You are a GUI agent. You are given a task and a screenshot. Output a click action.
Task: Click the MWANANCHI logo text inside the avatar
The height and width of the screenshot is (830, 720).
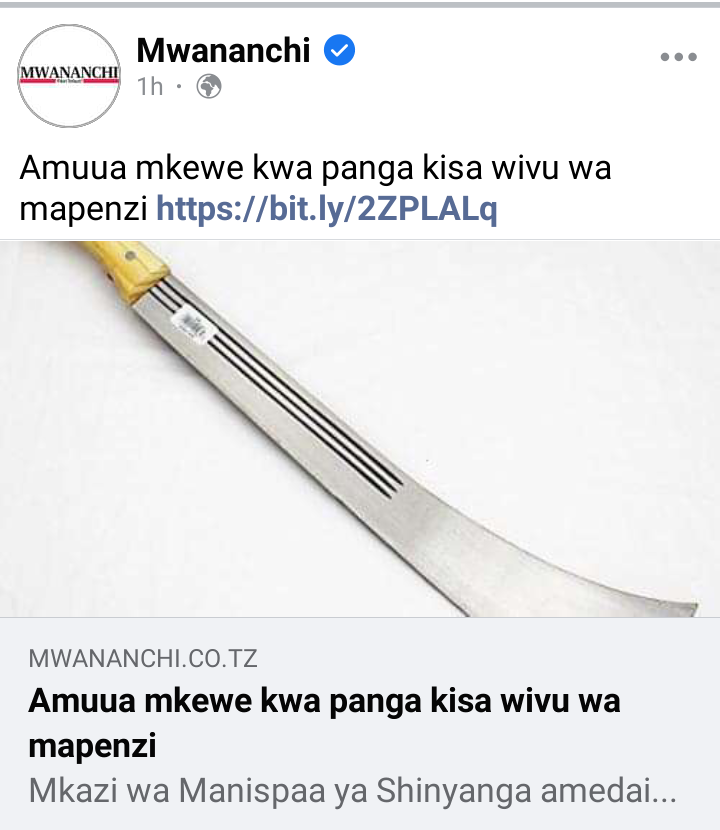click(69, 73)
